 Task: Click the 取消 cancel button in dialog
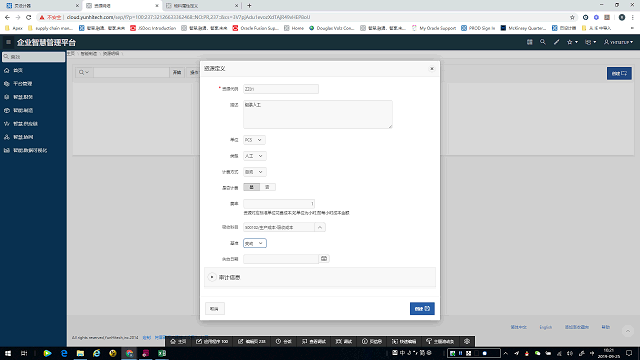[214, 309]
